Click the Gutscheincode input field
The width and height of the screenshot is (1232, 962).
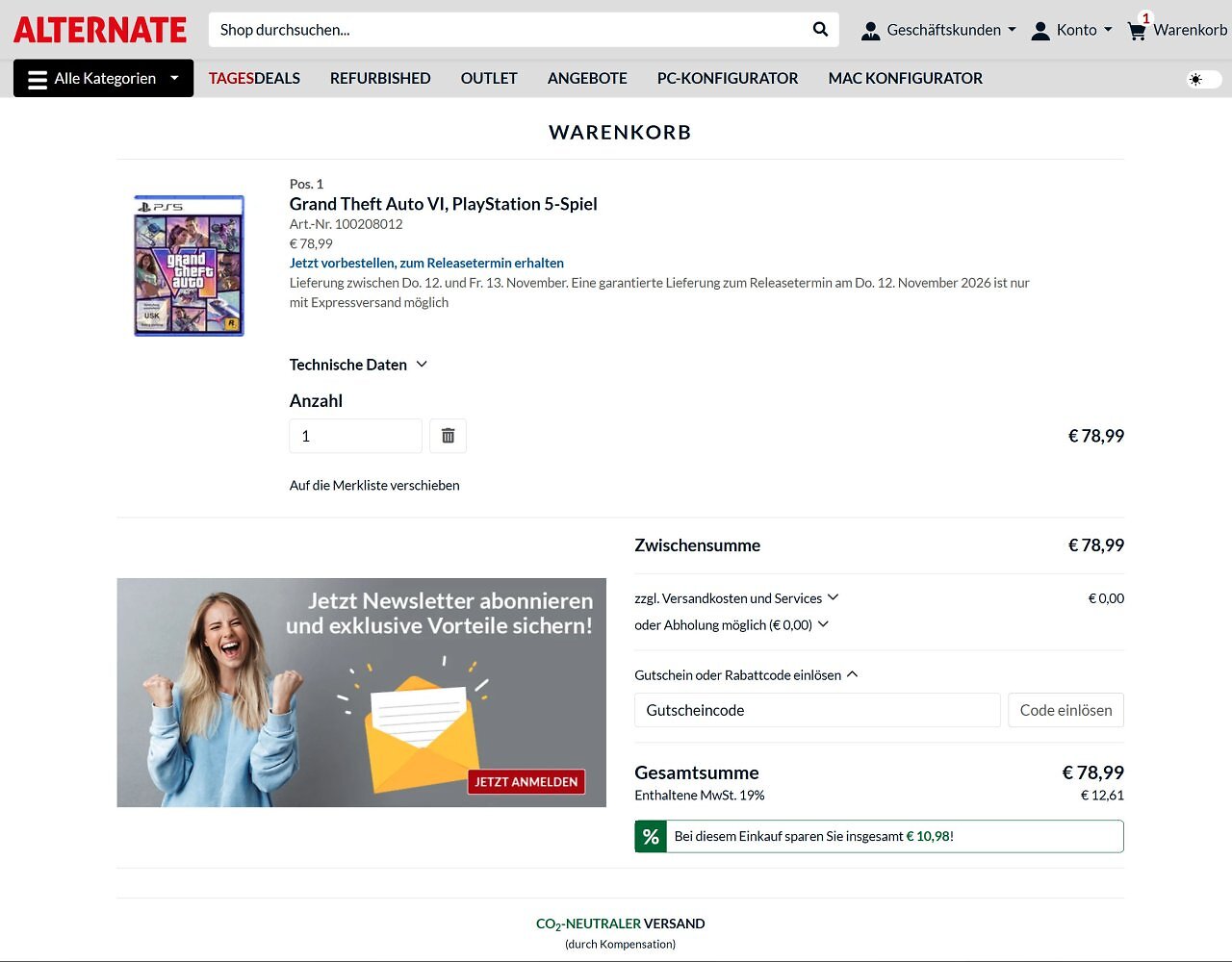pyautogui.click(x=817, y=710)
